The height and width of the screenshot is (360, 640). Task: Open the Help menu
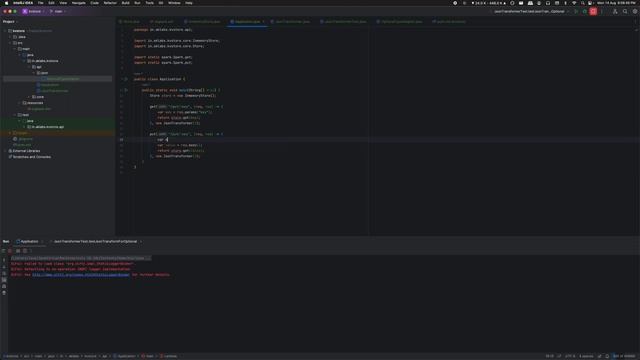pyautogui.click(x=189, y=3)
